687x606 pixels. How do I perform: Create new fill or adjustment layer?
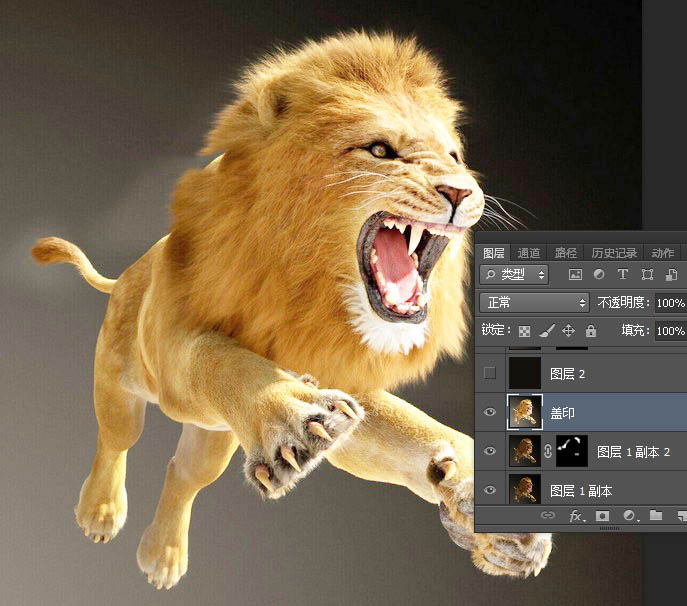(630, 516)
